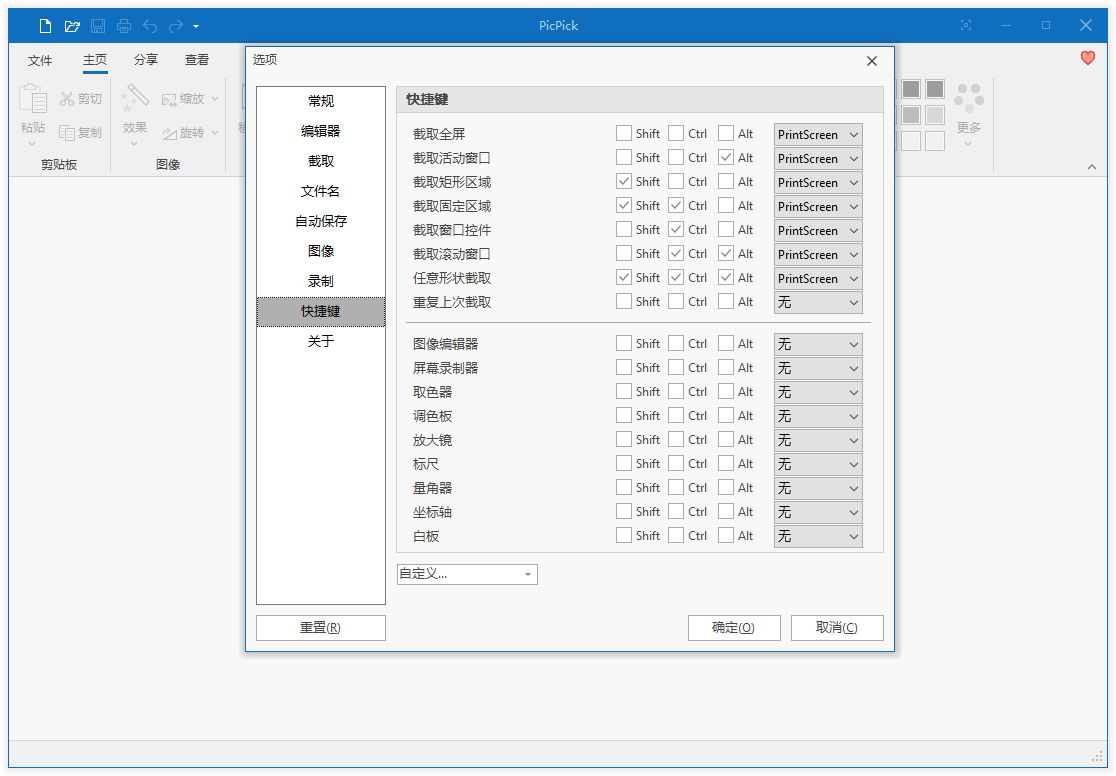
Task: Click the 重置(R) button
Action: (320, 628)
